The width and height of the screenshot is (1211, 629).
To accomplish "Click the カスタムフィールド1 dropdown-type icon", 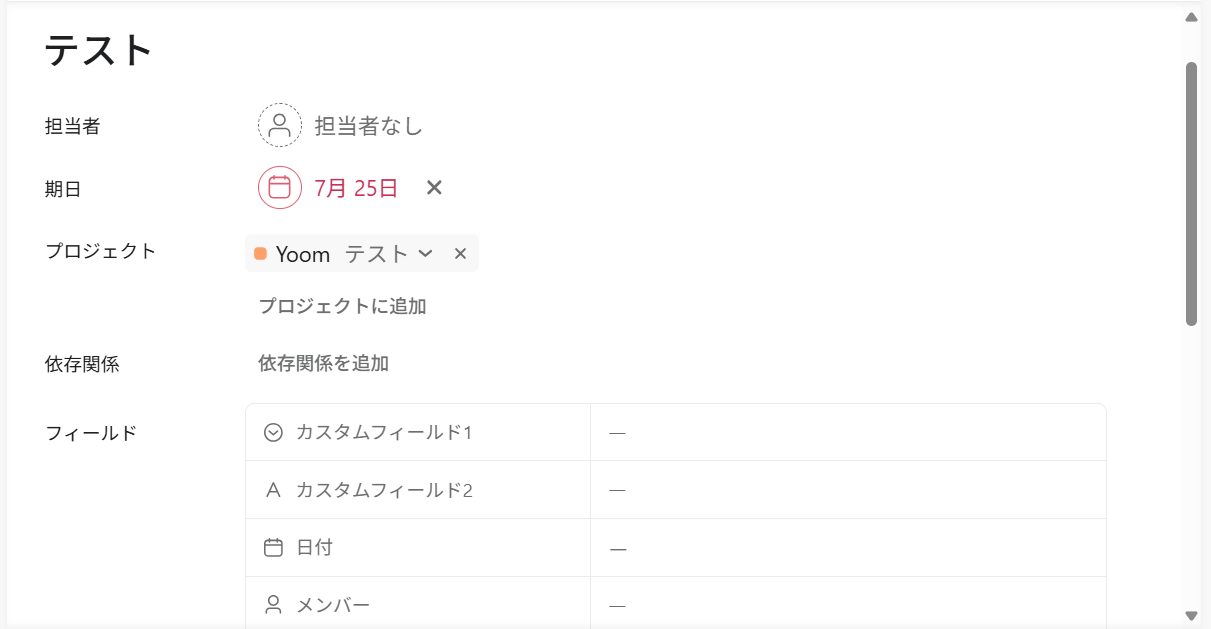I will [273, 432].
